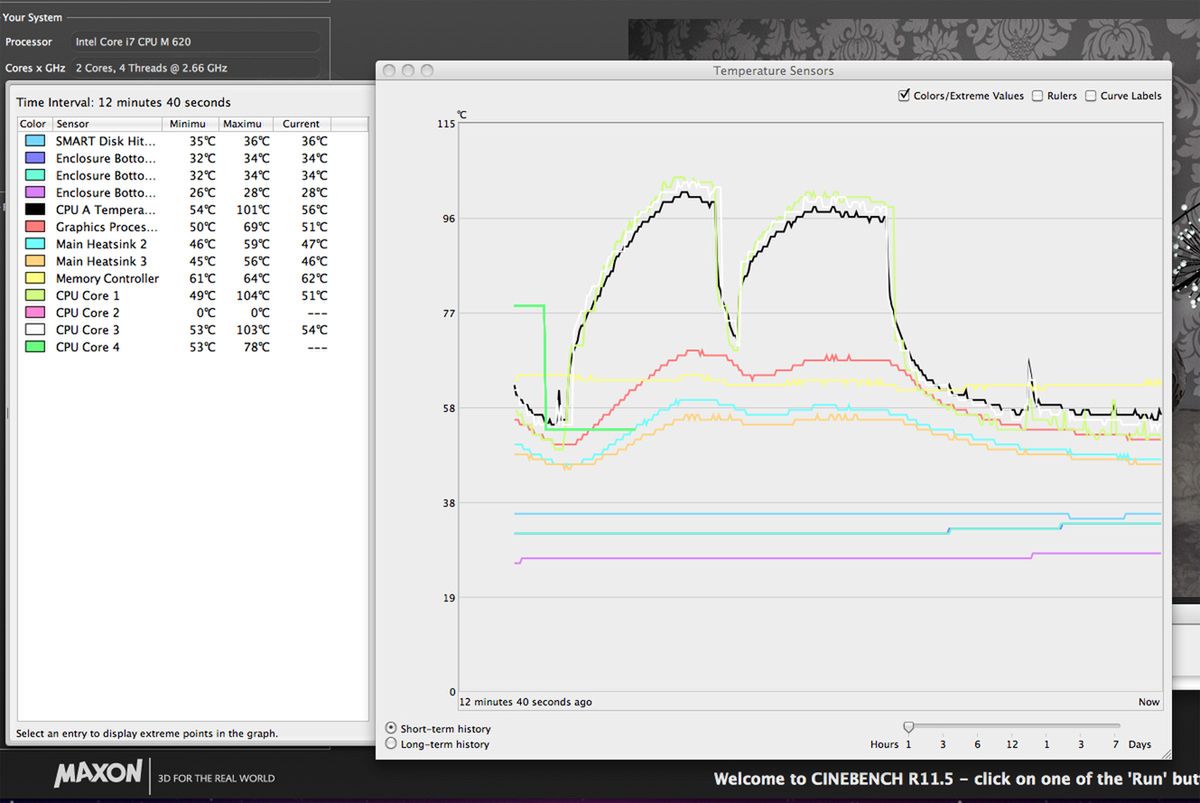
Task: Click the Memory Controller yellow swatch
Action: pos(35,279)
